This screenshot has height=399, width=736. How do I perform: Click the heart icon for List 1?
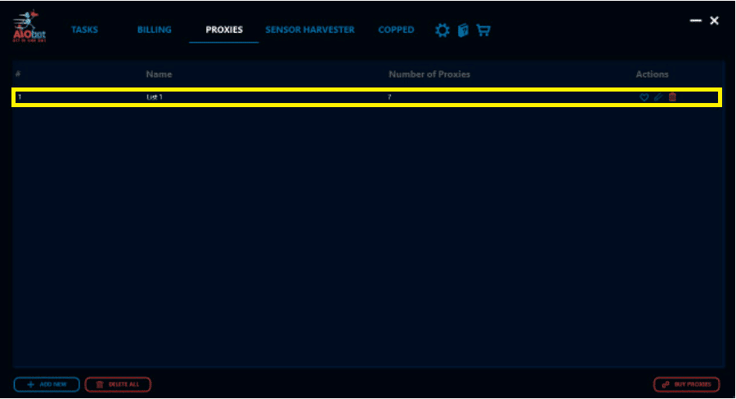(644, 97)
